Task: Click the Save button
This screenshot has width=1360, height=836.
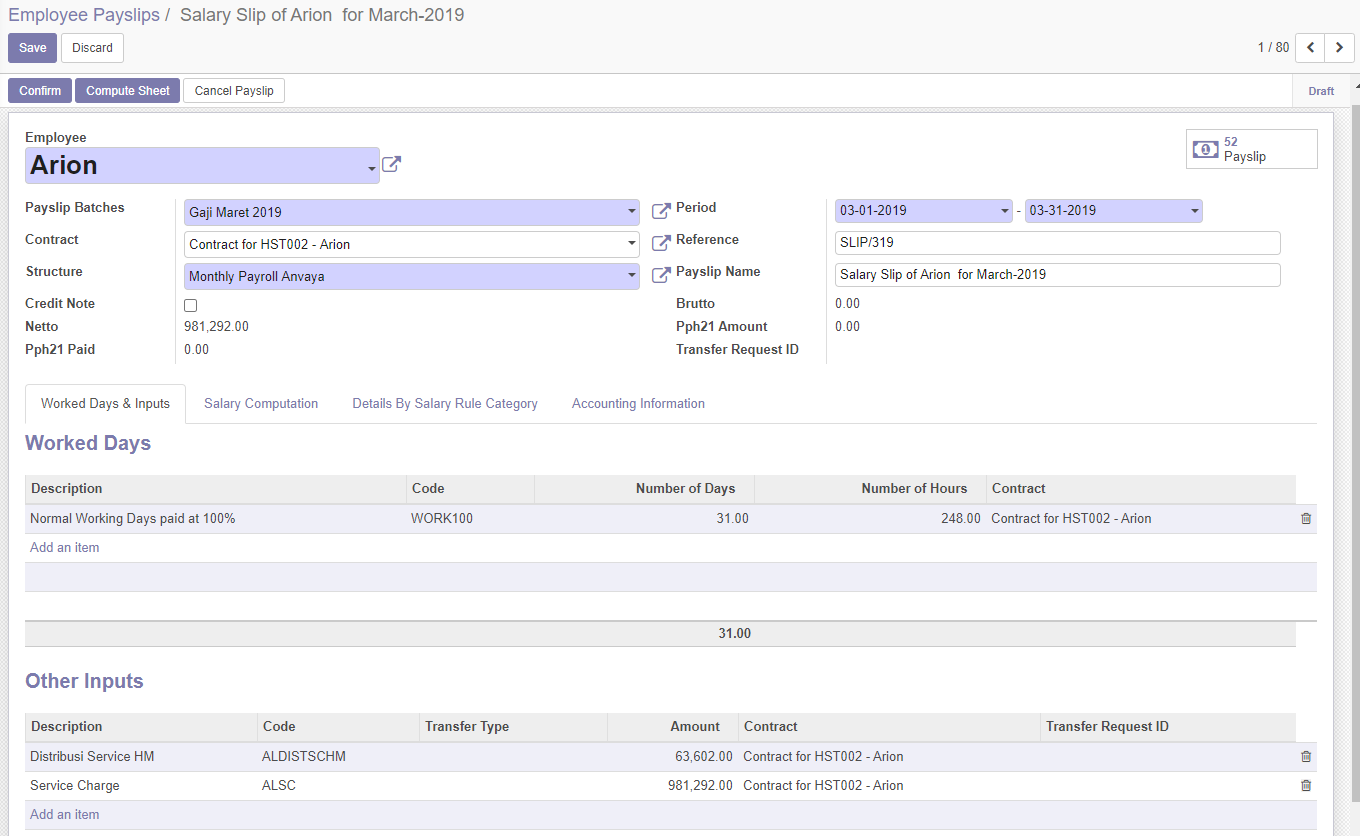Action: click(33, 48)
